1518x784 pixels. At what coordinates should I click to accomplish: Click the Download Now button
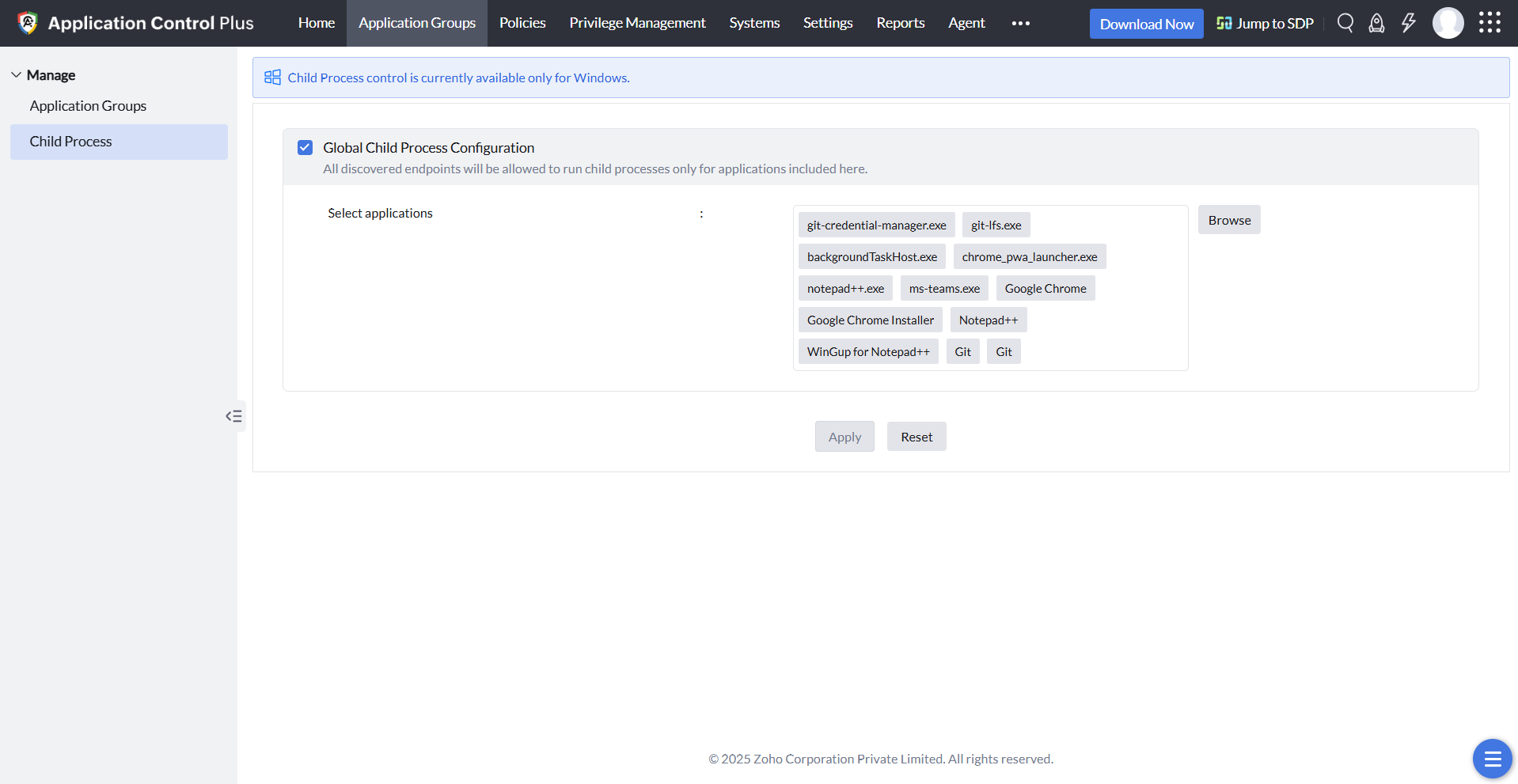point(1147,24)
